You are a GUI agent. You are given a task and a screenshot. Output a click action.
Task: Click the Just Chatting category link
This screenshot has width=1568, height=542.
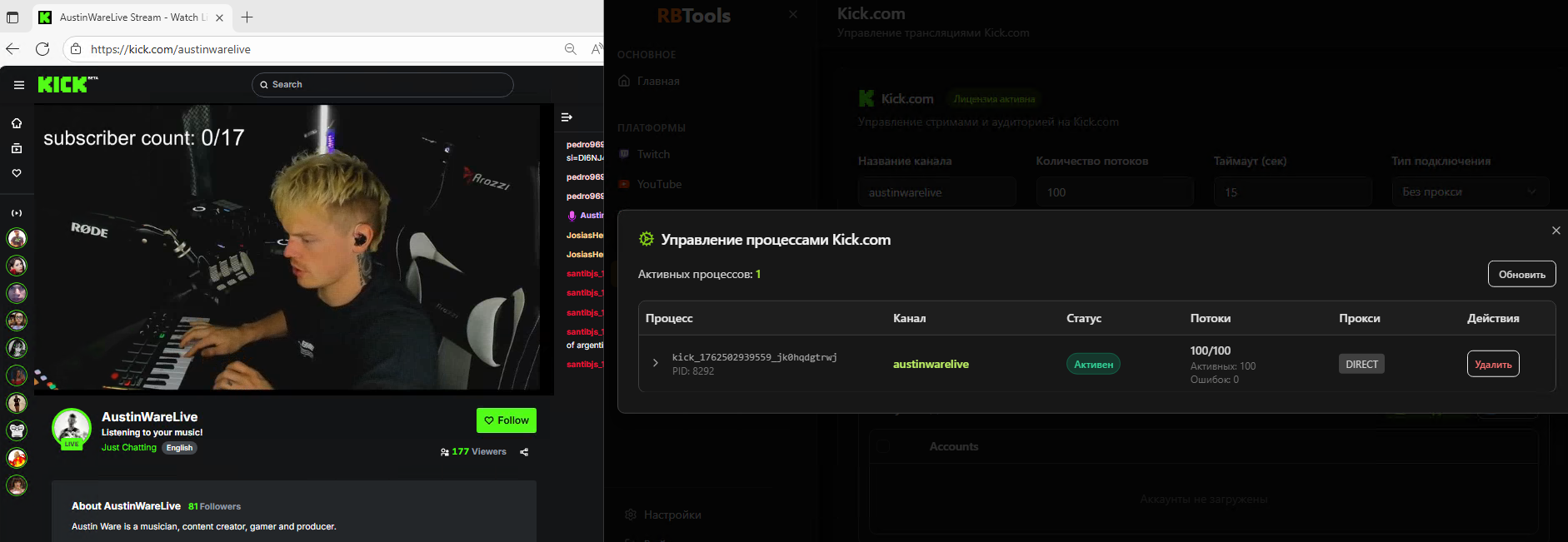[x=128, y=448]
